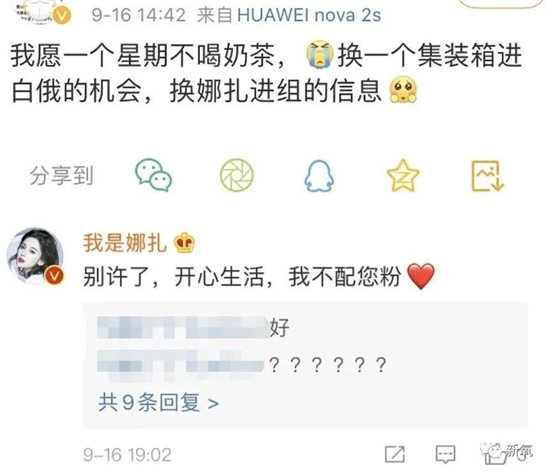The width and height of the screenshot is (550, 474).
Task: Share via the QQ penguin icon
Action: click(319, 175)
